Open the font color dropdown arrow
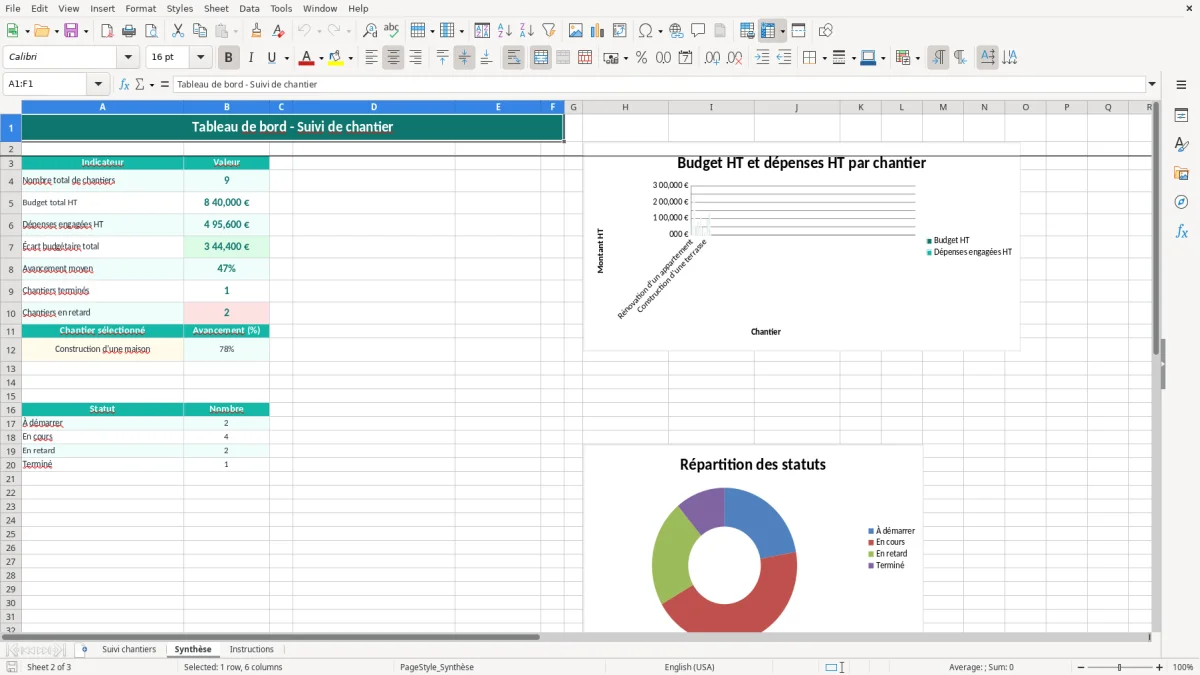This screenshot has width=1200, height=675. (x=321, y=58)
